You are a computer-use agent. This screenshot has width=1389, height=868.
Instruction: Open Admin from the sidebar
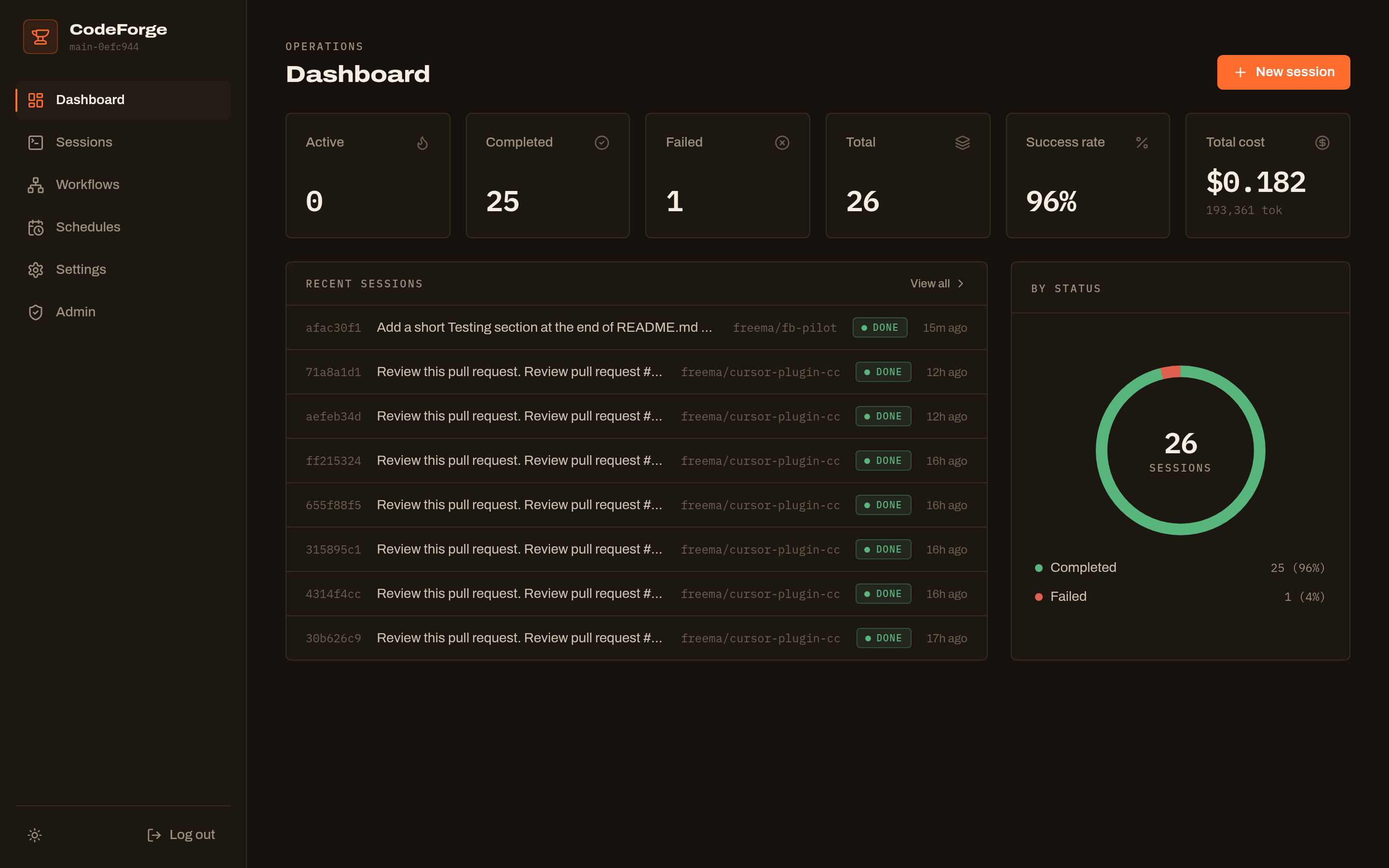point(123,312)
